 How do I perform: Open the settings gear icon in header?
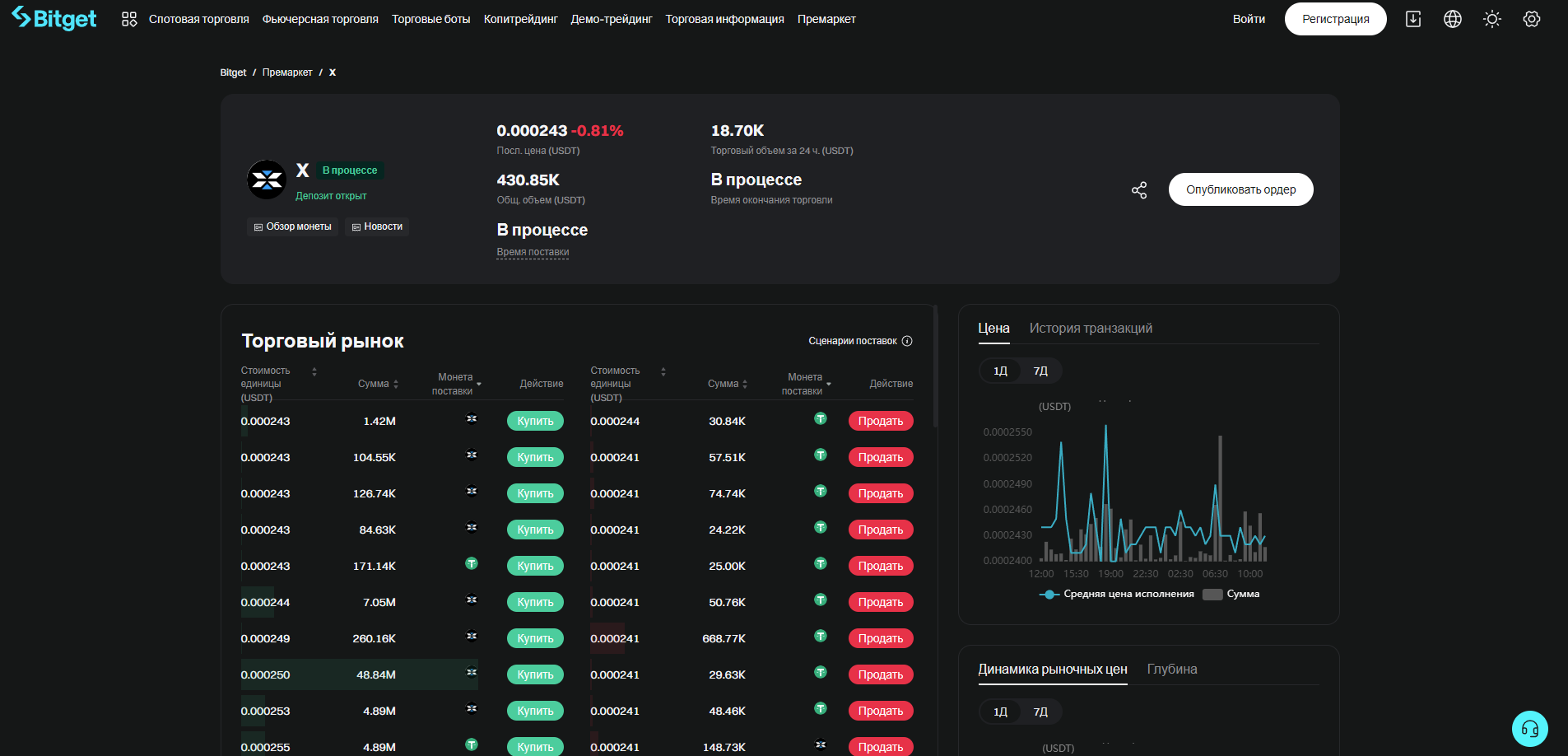[x=1532, y=19]
